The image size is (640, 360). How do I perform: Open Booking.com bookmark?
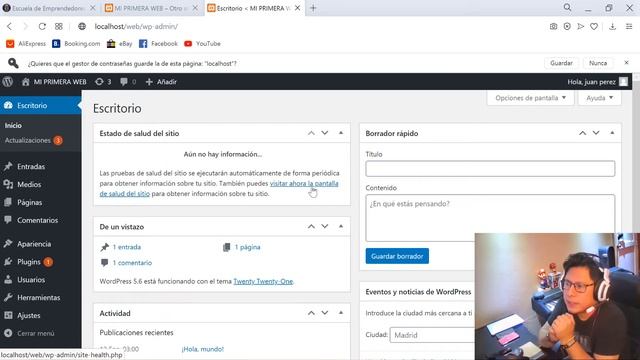(76, 44)
